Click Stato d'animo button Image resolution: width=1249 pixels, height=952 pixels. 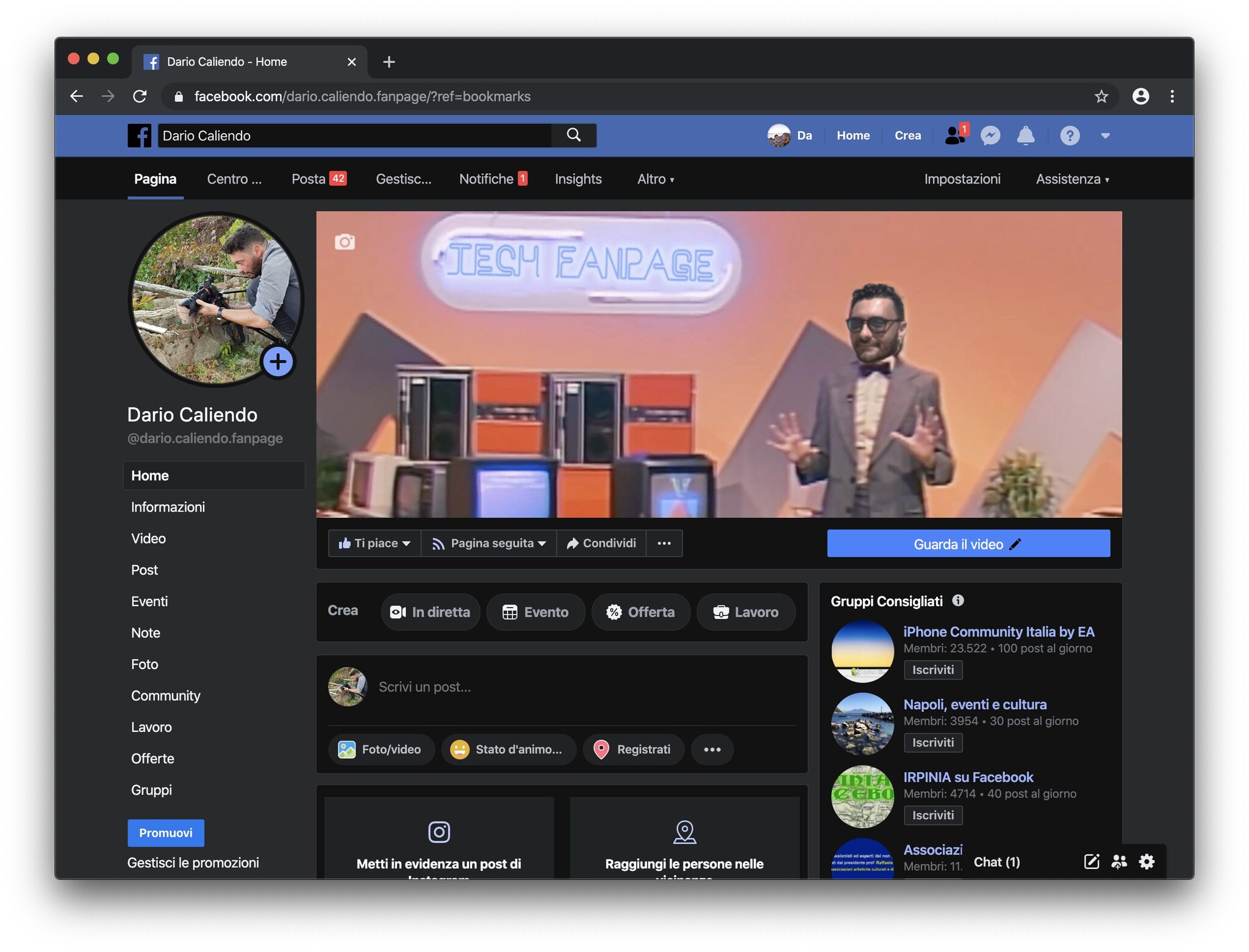coord(509,749)
